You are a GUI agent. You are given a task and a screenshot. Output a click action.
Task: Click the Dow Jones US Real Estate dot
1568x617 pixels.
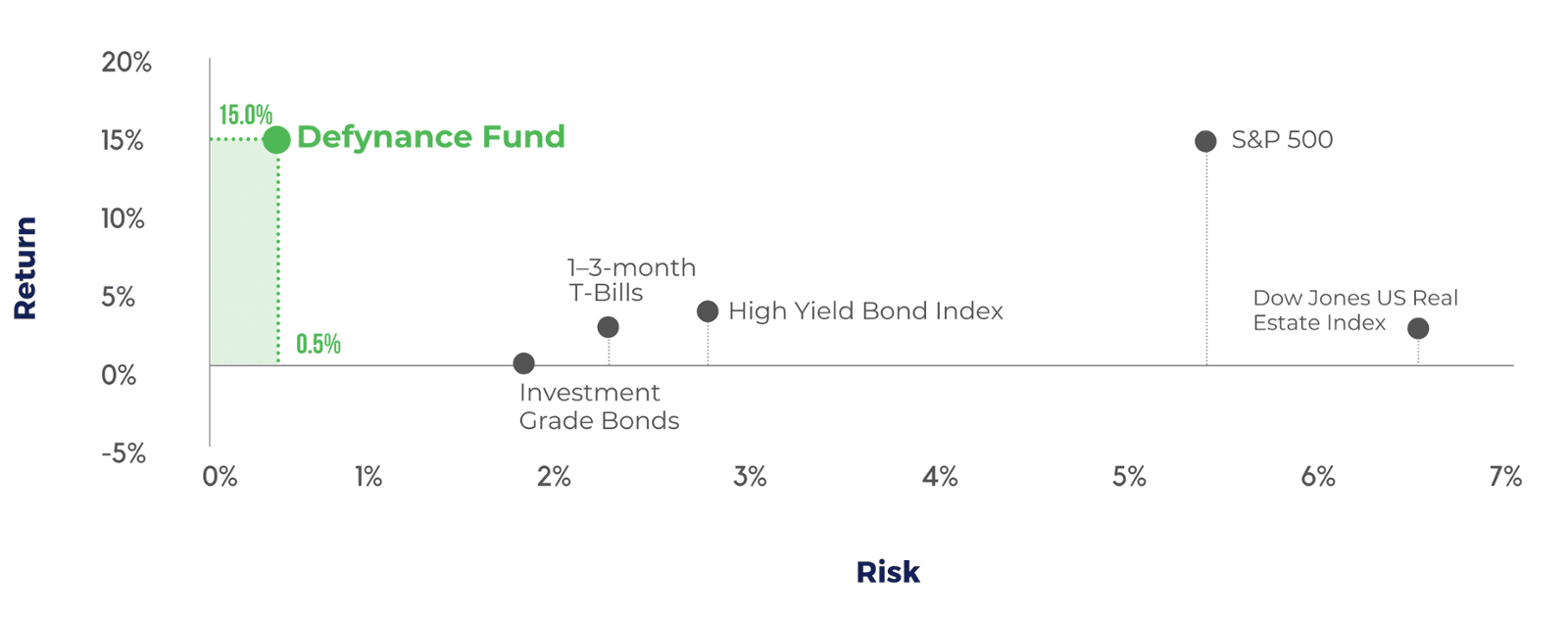click(1418, 328)
